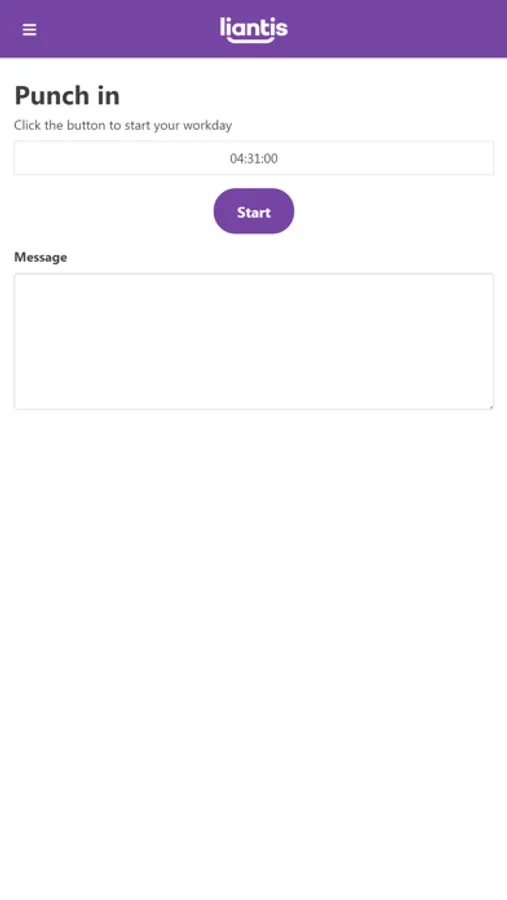This screenshot has height=900, width=507.
Task: Return home via the Liantis brand logo
Action: coord(254,30)
